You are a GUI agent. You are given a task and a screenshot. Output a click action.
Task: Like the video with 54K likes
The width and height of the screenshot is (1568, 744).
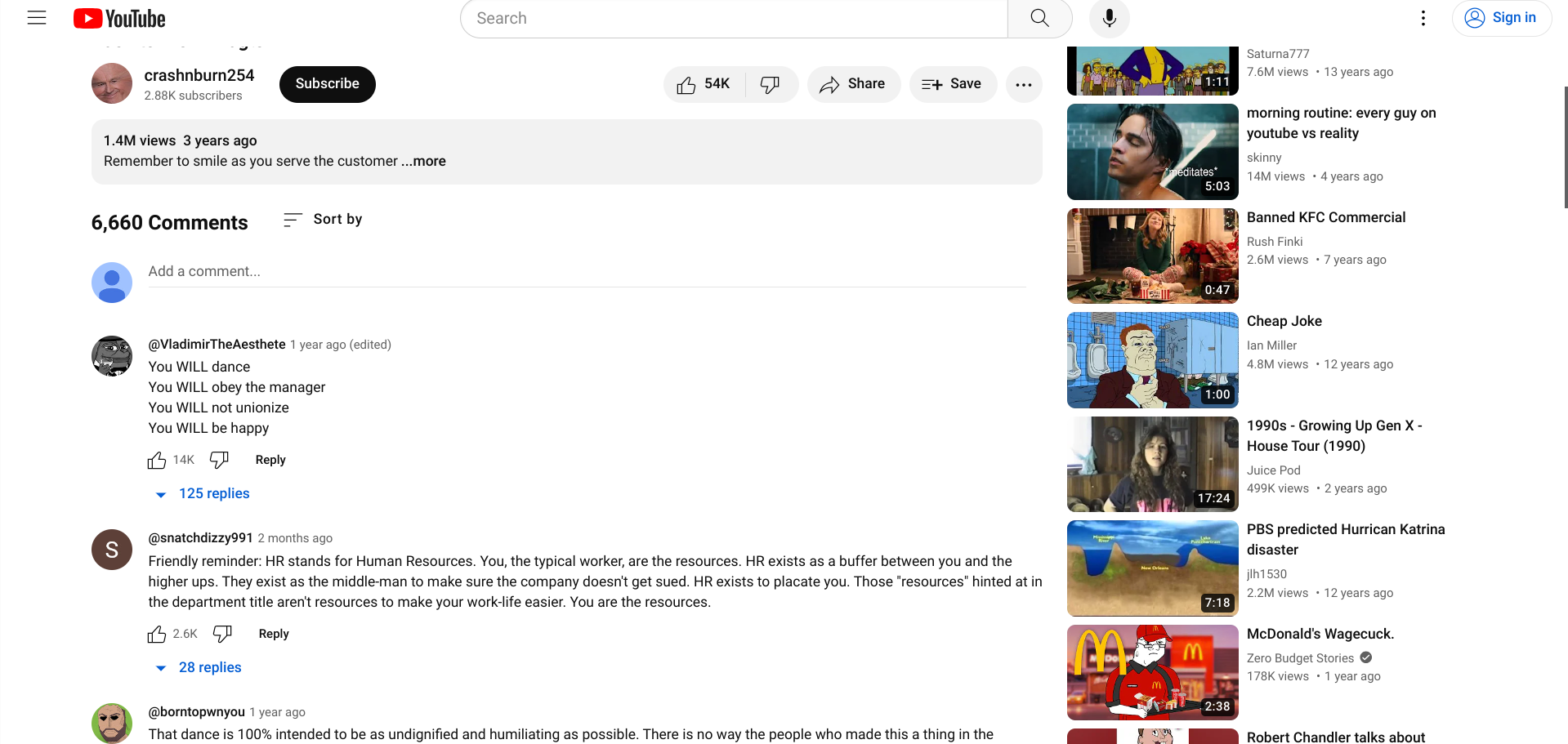coord(704,84)
